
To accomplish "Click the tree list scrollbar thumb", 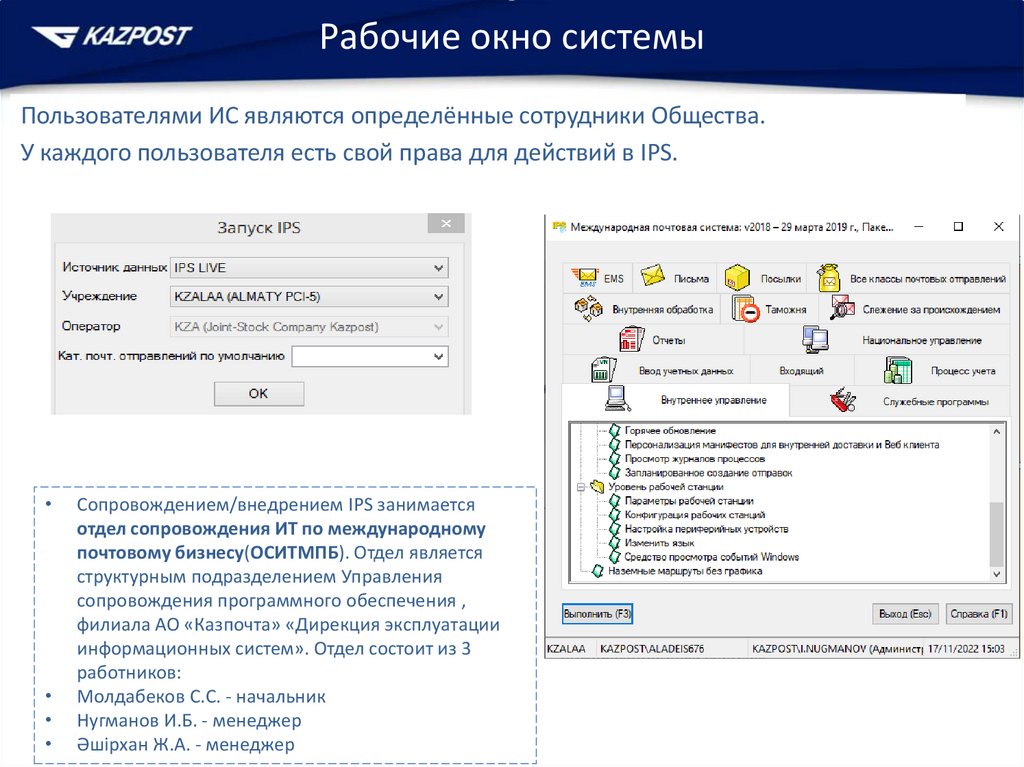I will [x=997, y=534].
